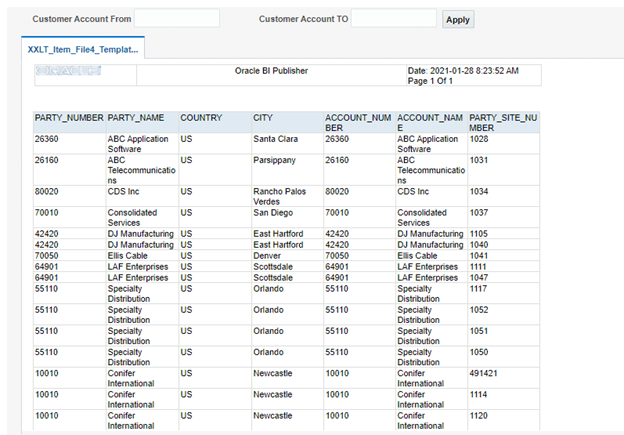Screen dimensions: 624x435
Task: Select the ACCOUNT_NUMBER column header
Action: 358,123
